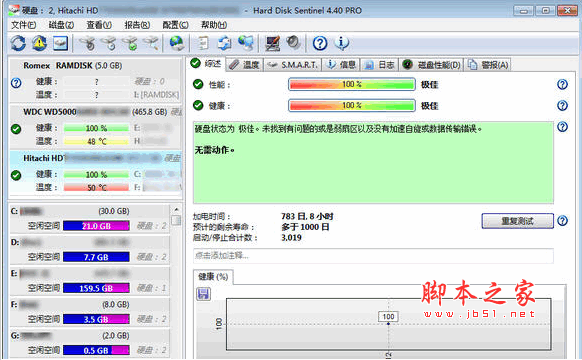This screenshot has width=582, height=360.
Task: Click the disk with clock test icon
Action: click(109, 43)
